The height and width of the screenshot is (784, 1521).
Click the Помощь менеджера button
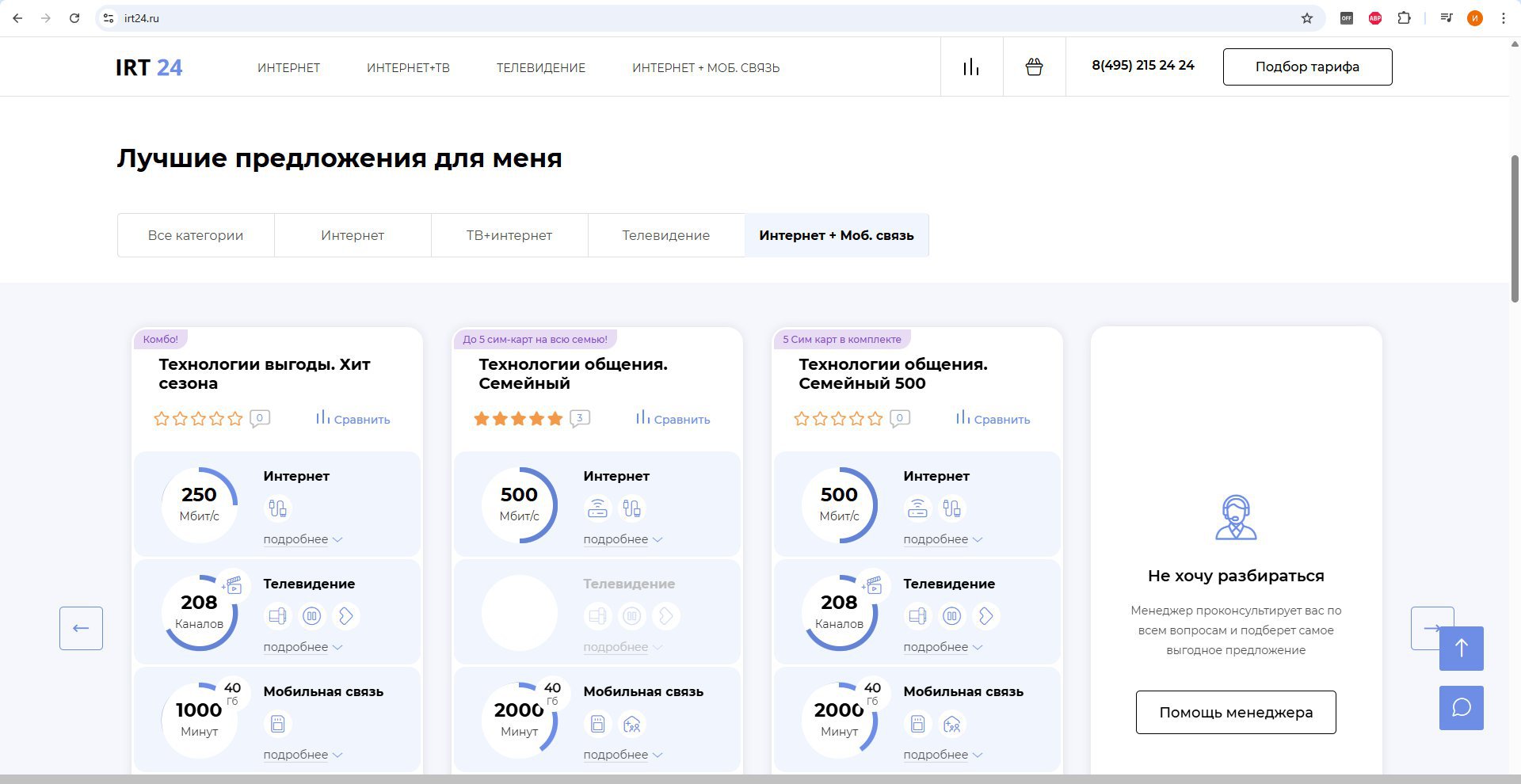pyautogui.click(x=1236, y=712)
